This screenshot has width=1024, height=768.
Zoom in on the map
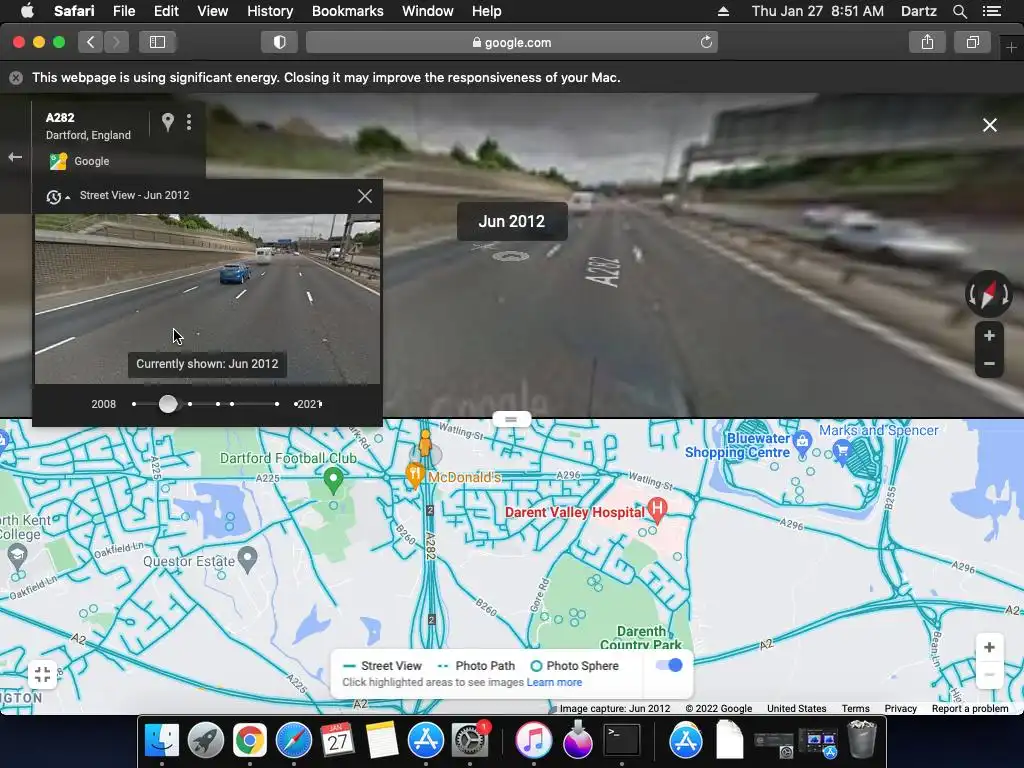[x=989, y=647]
